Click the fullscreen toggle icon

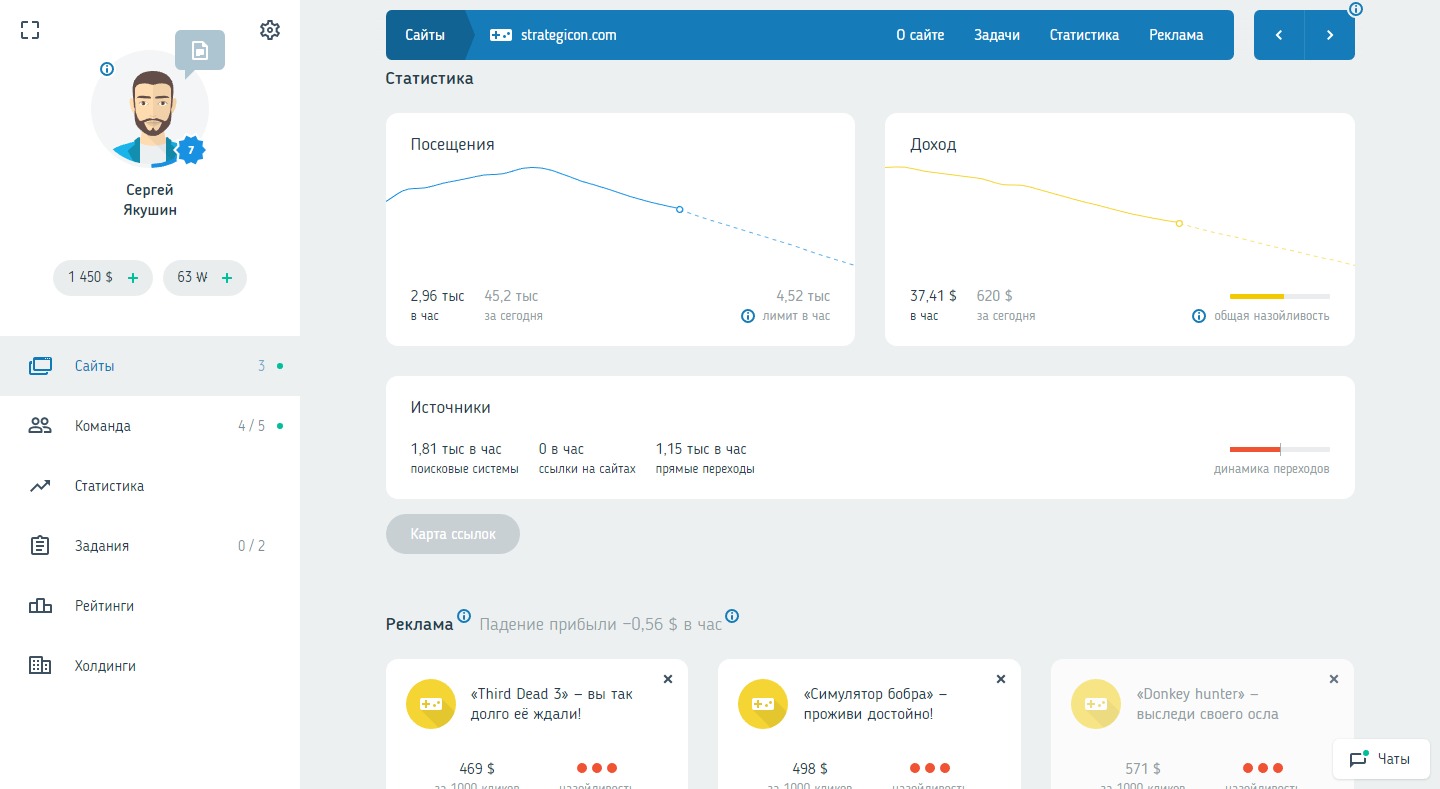point(30,30)
